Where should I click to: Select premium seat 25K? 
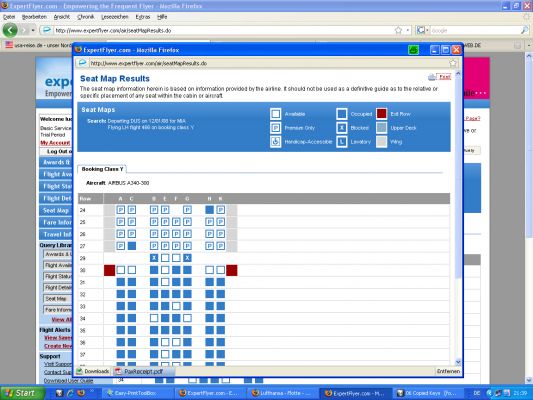221,222
